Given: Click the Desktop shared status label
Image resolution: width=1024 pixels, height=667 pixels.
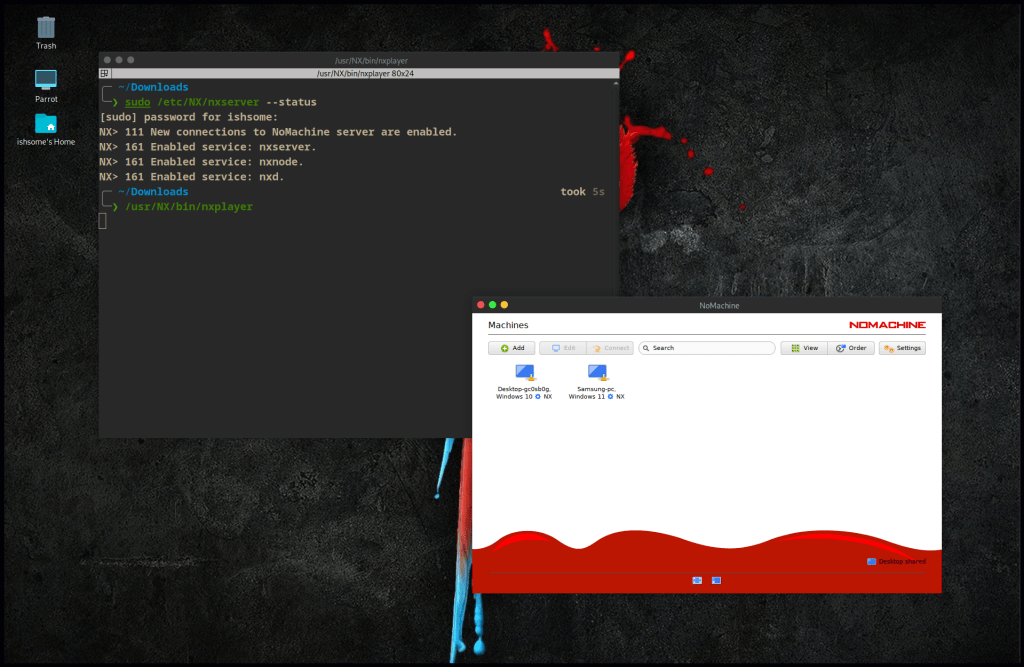Looking at the screenshot, I should pos(896,561).
